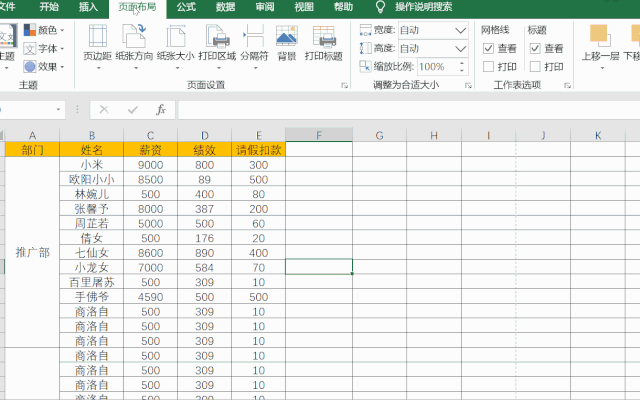The image size is (640, 400).
Task: Expand the 宽度 自动 dropdown
Action: (x=460, y=31)
